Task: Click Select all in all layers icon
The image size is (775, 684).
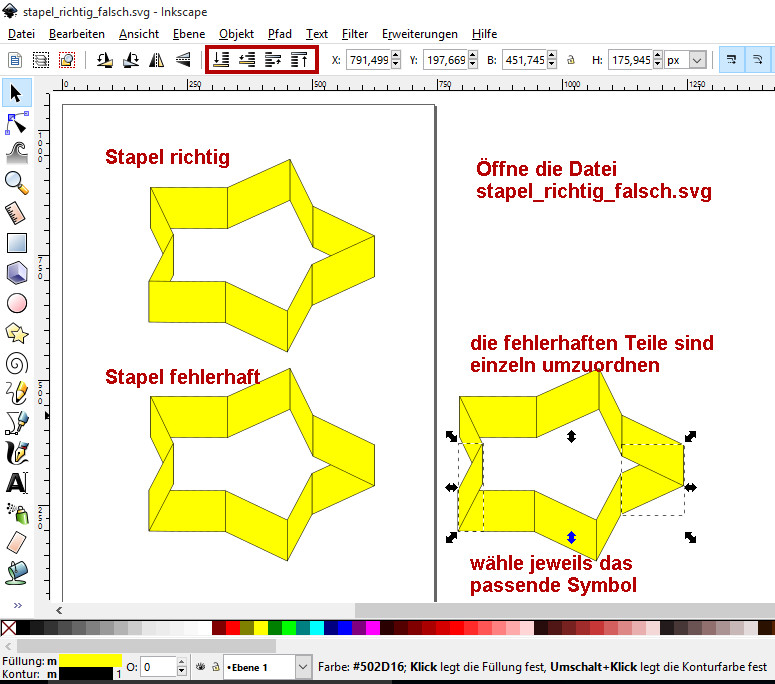Action: click(41, 60)
